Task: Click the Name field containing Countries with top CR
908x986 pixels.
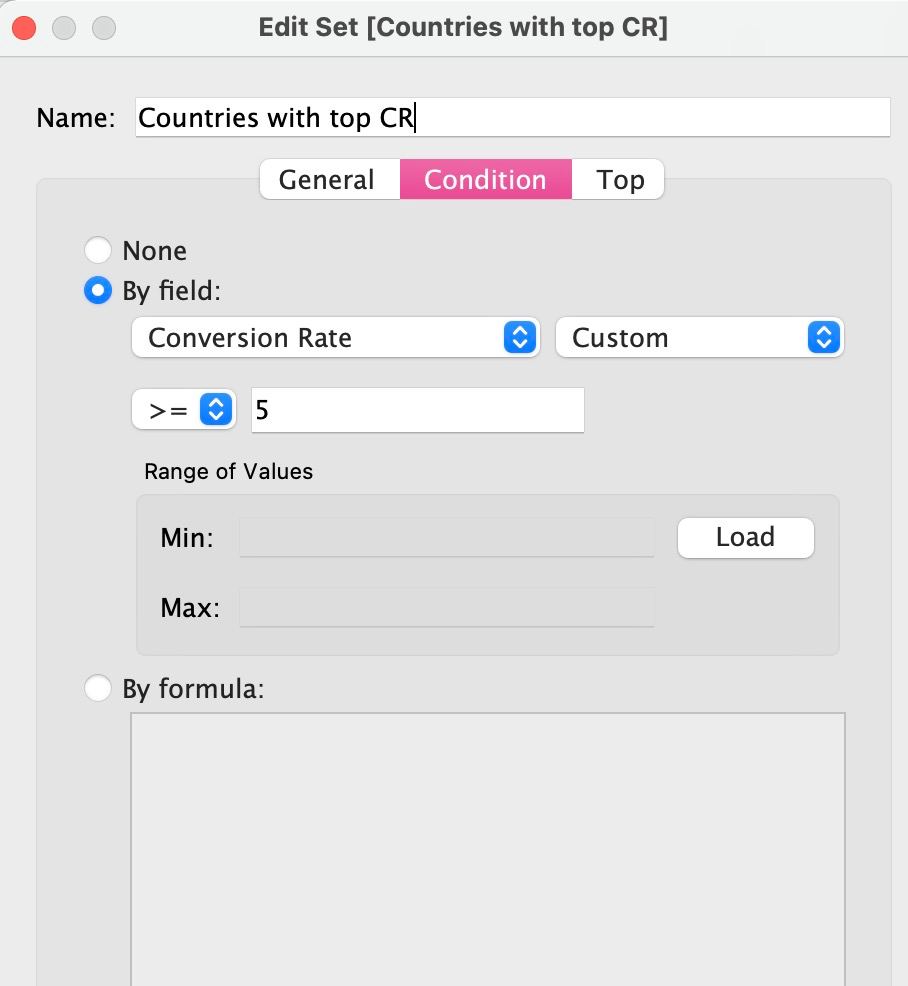Action: coord(512,117)
